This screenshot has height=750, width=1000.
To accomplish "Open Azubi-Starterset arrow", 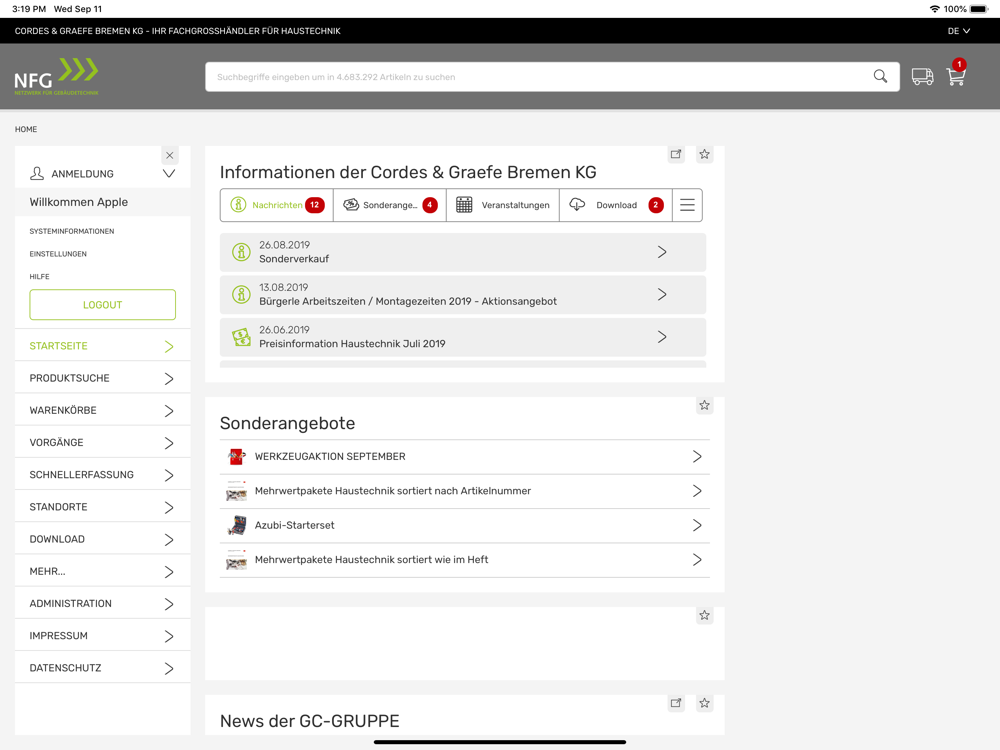I will point(697,526).
